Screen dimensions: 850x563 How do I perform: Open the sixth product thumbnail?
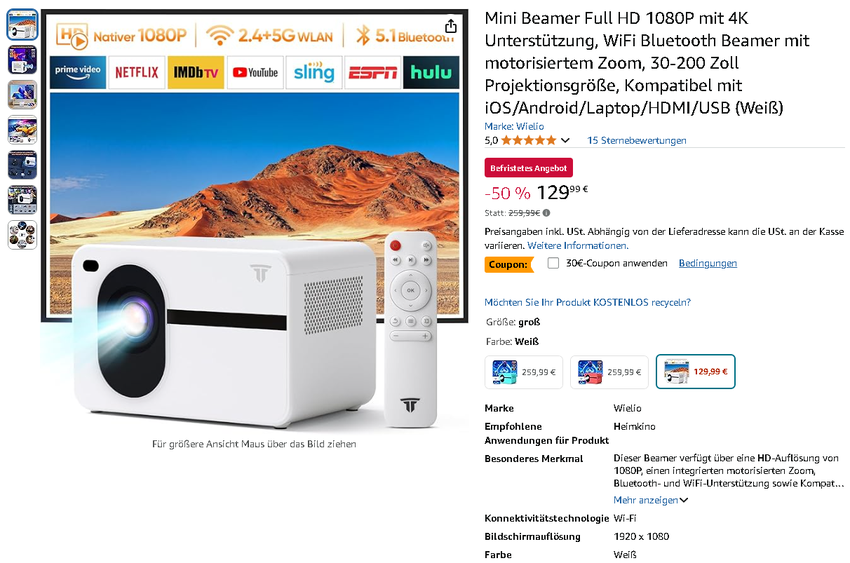tap(22, 200)
